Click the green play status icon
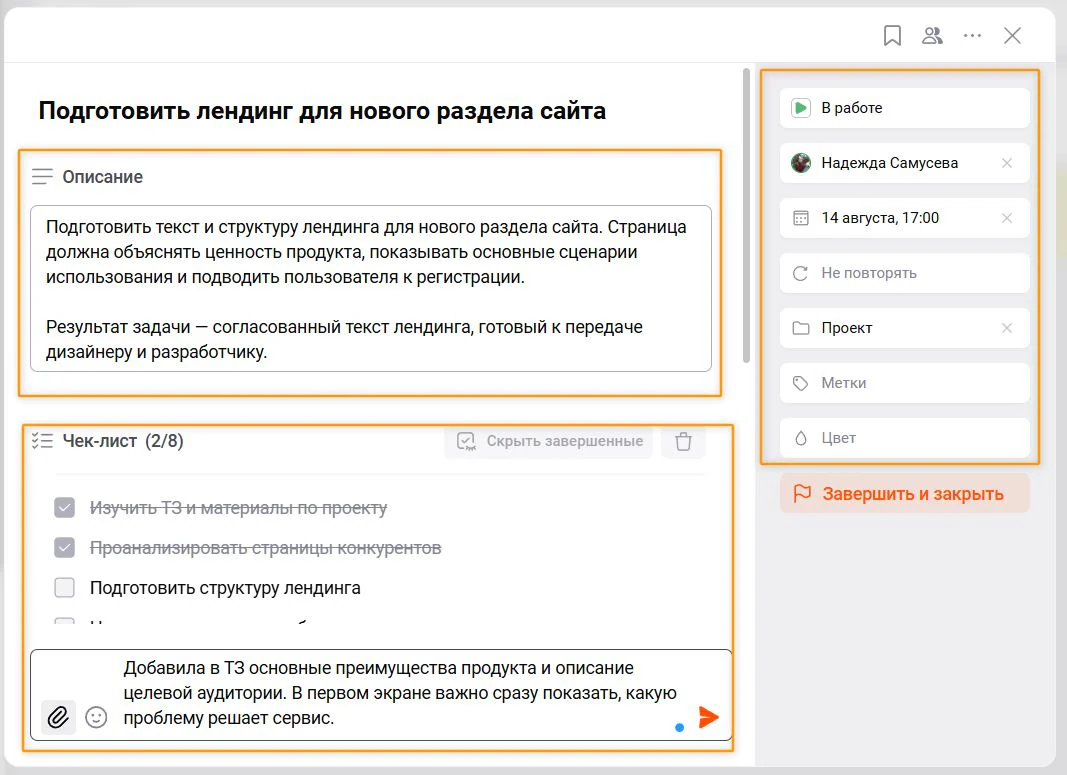Image resolution: width=1067 pixels, height=775 pixels. (x=801, y=108)
